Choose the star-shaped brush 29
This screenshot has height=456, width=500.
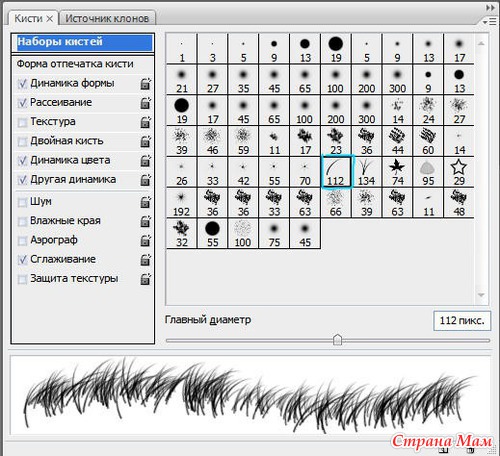459,172
